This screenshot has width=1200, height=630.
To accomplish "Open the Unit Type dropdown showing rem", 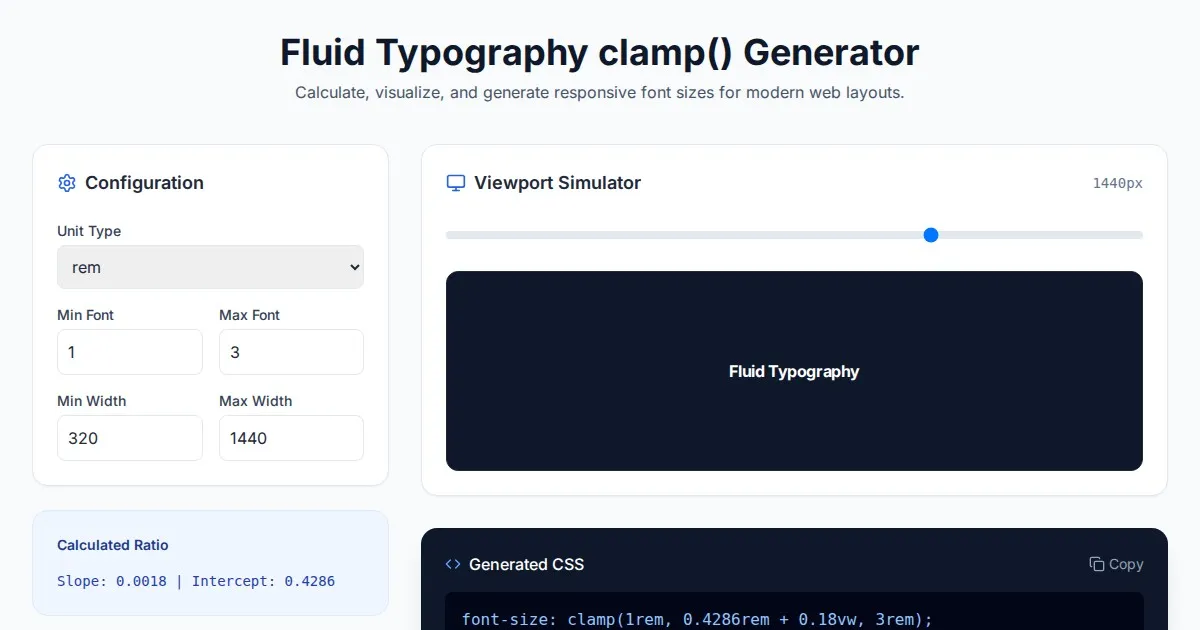I will click(x=210, y=267).
